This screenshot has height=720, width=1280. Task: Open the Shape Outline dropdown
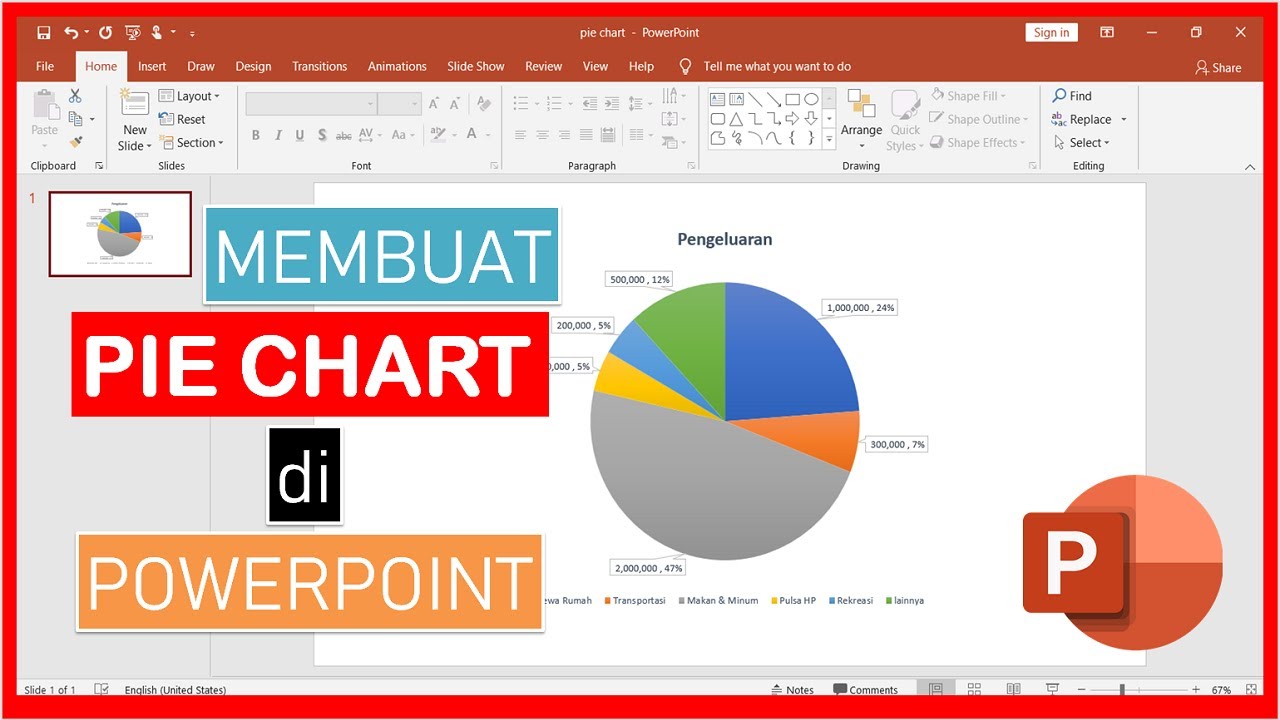pyautogui.click(x=979, y=119)
